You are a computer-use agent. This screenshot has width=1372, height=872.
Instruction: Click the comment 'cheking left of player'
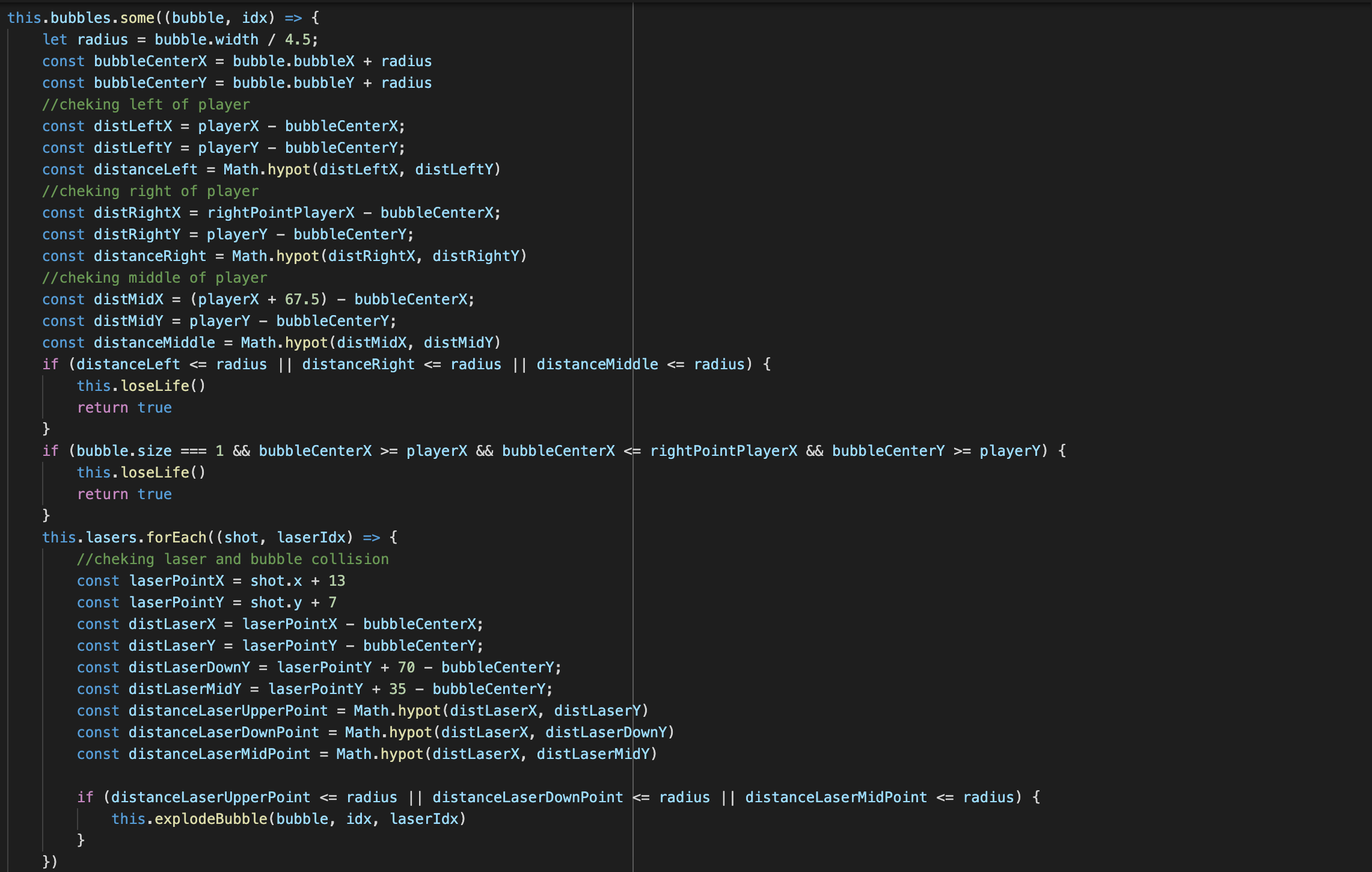(145, 105)
